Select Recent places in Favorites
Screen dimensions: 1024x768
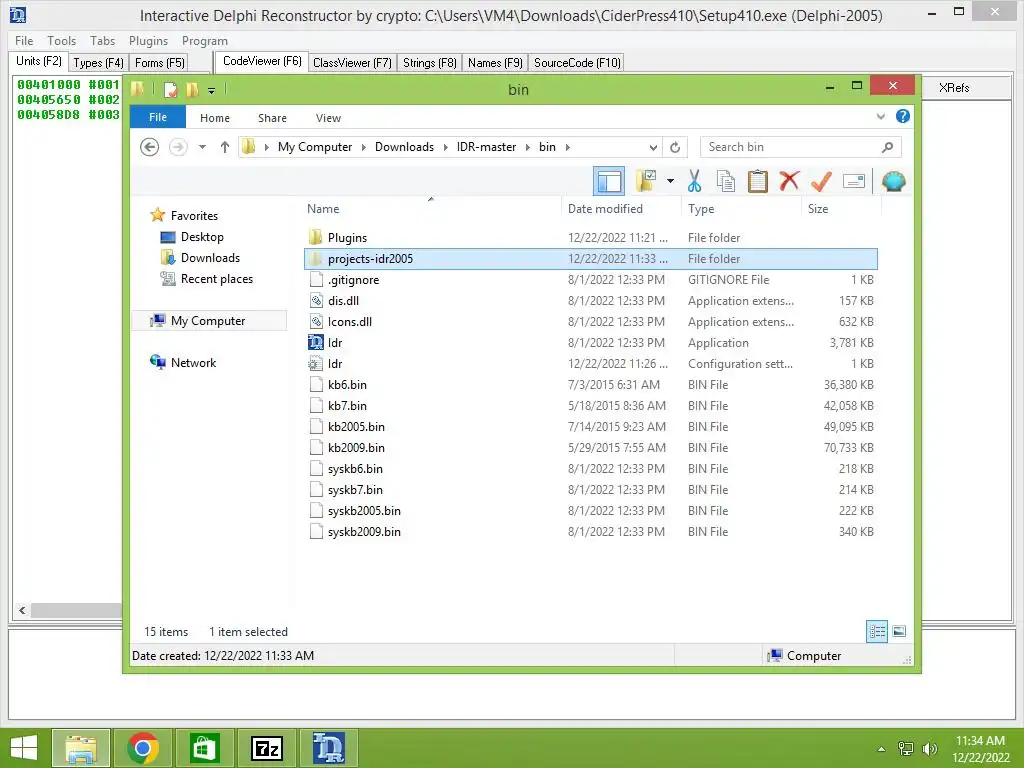point(216,279)
